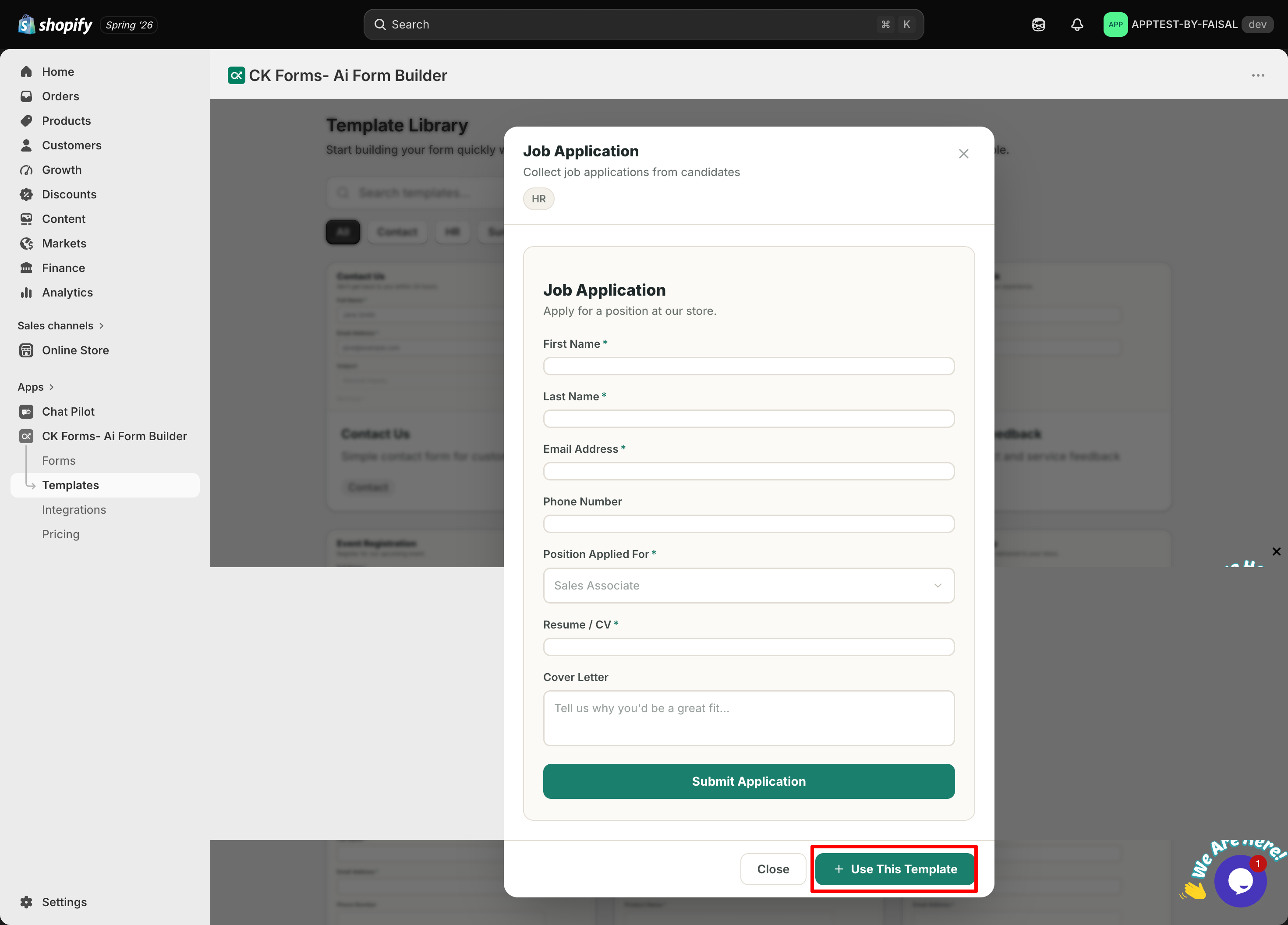This screenshot has width=1288, height=925.
Task: Open the Sidekick assistant icon
Action: [1038, 25]
